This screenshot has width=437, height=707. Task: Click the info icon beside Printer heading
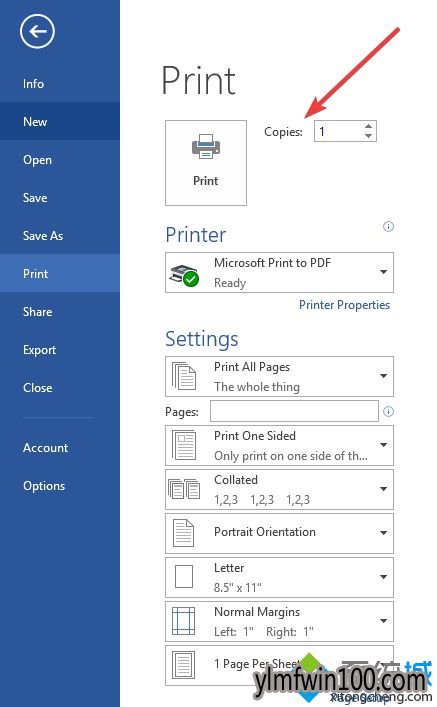388,226
